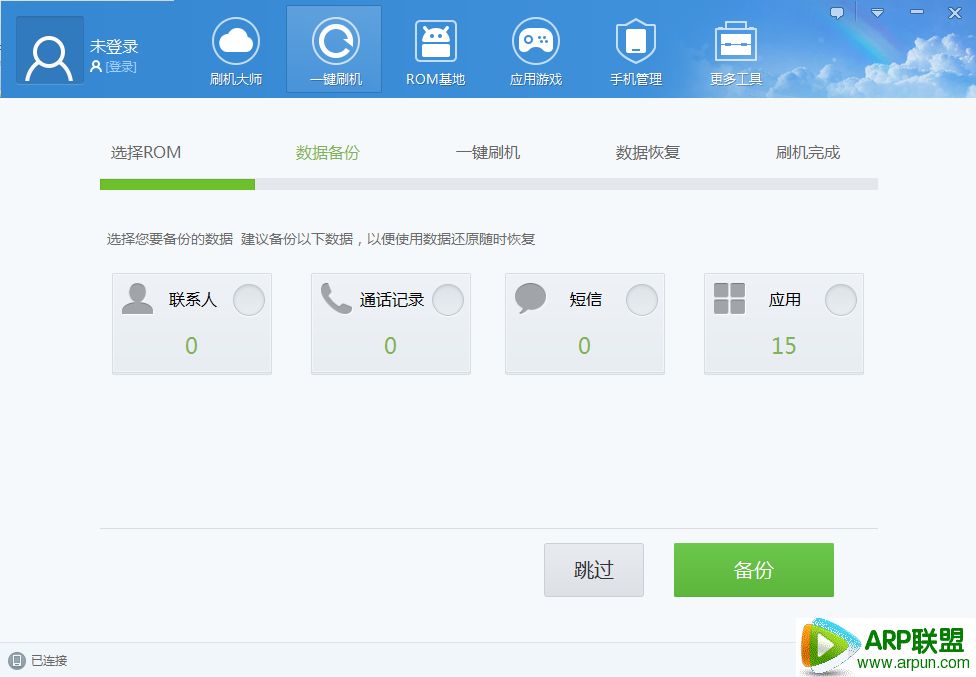Select the 一键刷机 refresh icon
This screenshot has height=677, width=976.
[x=335, y=42]
